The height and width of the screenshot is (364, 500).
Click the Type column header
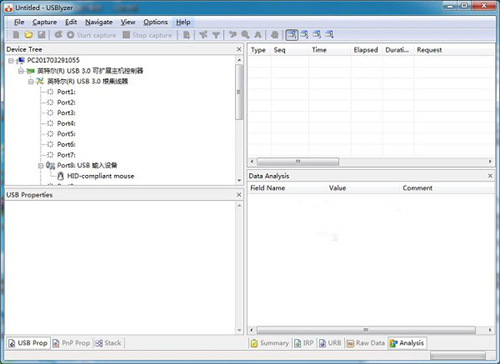click(259, 50)
